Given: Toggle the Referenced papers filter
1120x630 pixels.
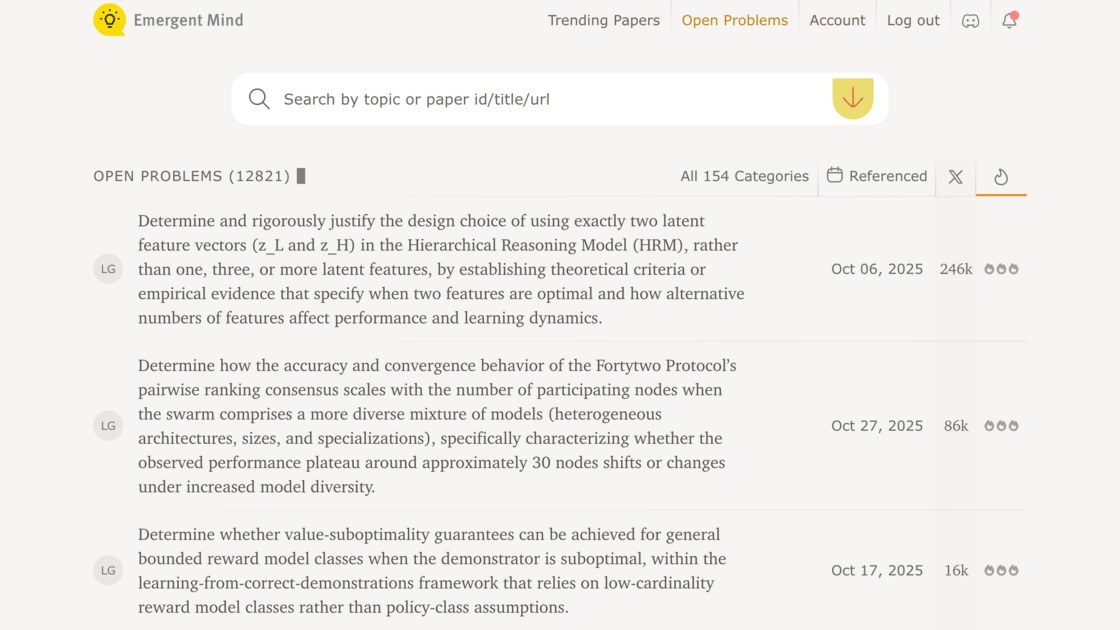Looking at the screenshot, I should [x=877, y=176].
